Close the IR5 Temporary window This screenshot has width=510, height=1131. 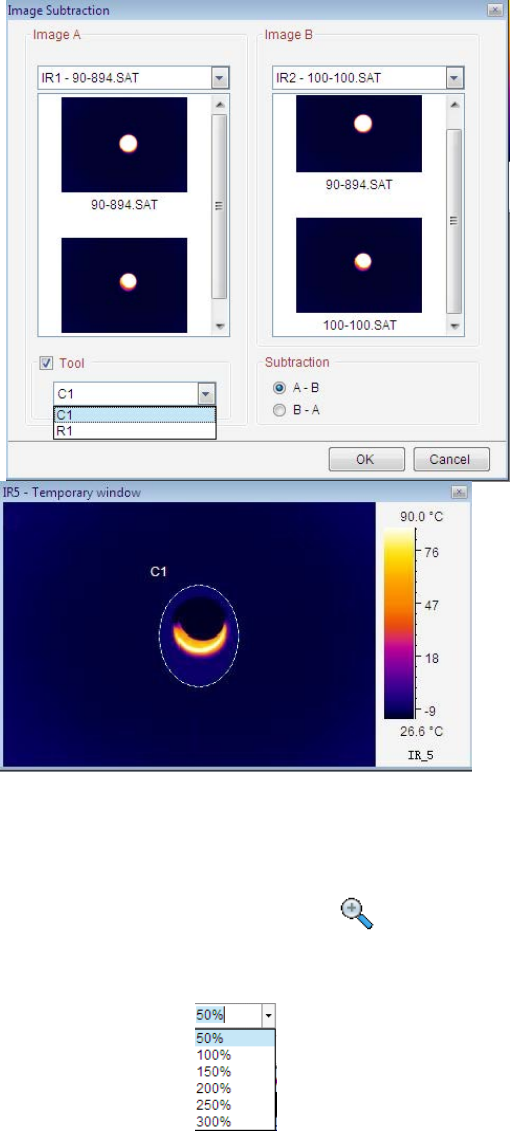click(x=457, y=492)
